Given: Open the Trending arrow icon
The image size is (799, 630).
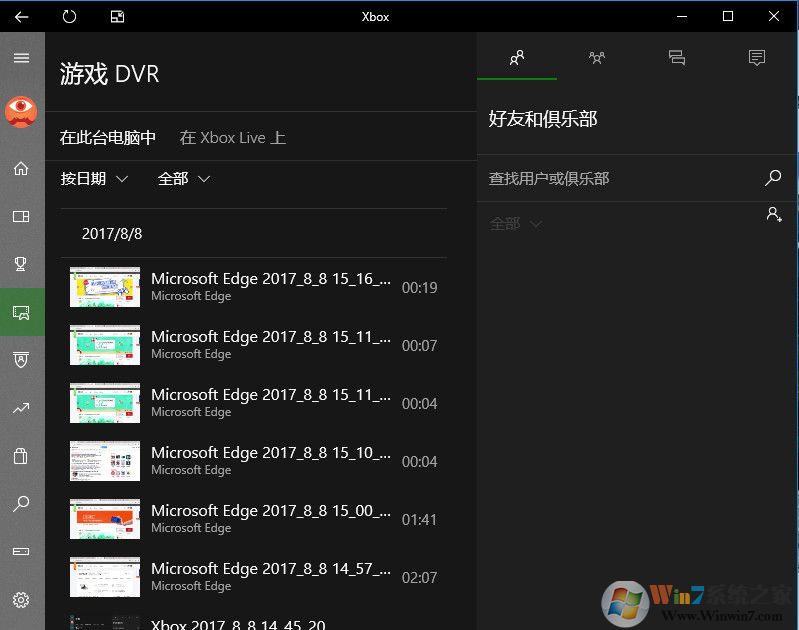Looking at the screenshot, I should 21,408.
